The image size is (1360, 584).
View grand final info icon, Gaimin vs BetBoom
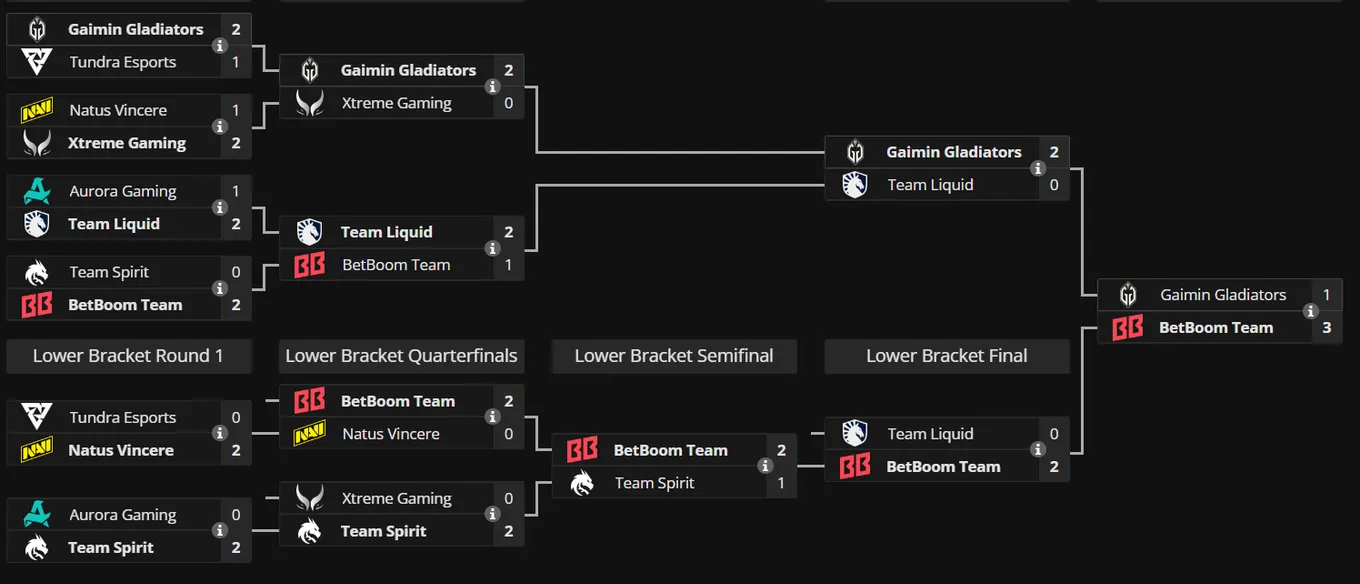(1311, 311)
